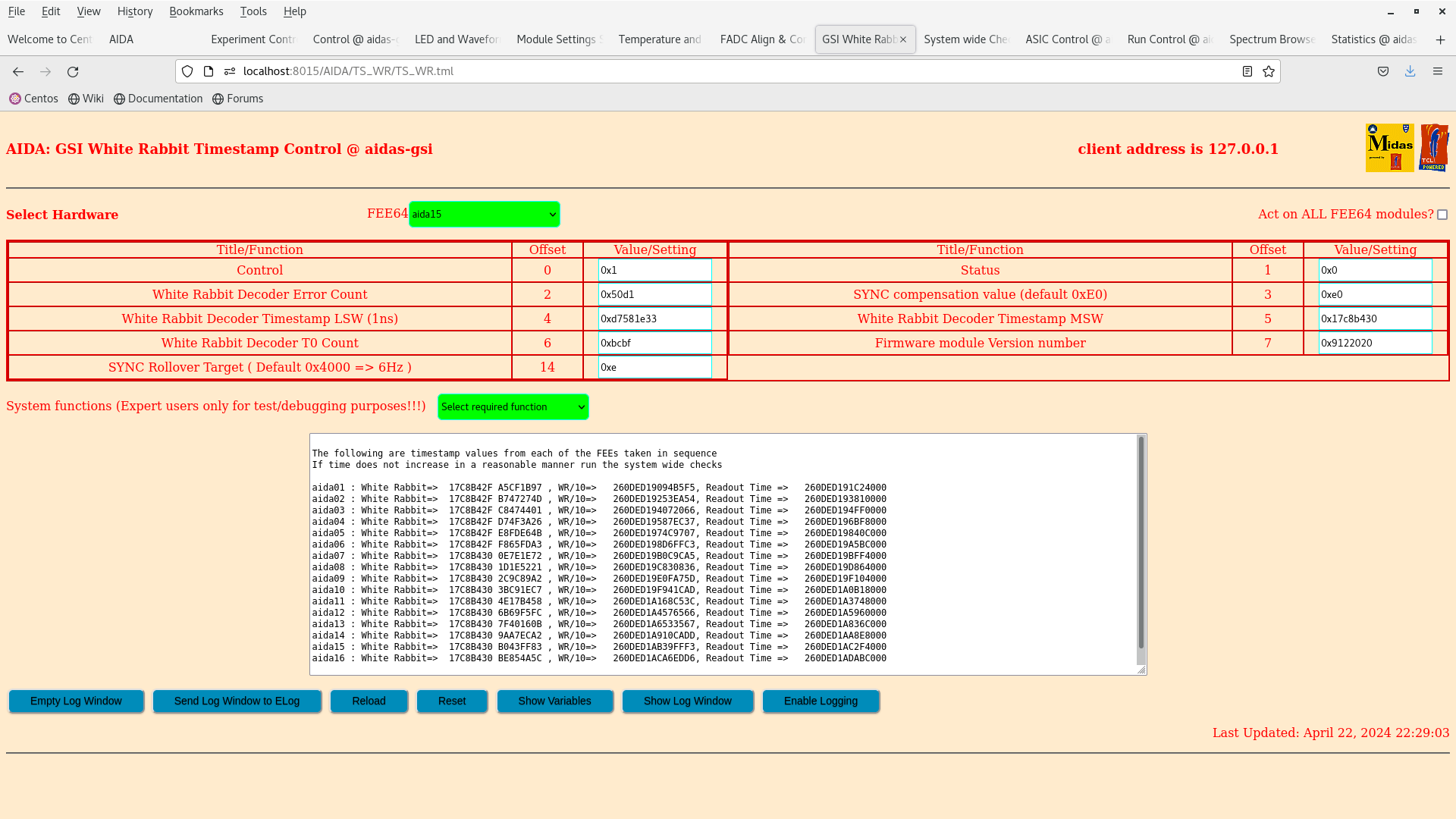Click the SYNC Rollover Target value field
This screenshot has height=819, width=1456.
pyautogui.click(x=654, y=367)
